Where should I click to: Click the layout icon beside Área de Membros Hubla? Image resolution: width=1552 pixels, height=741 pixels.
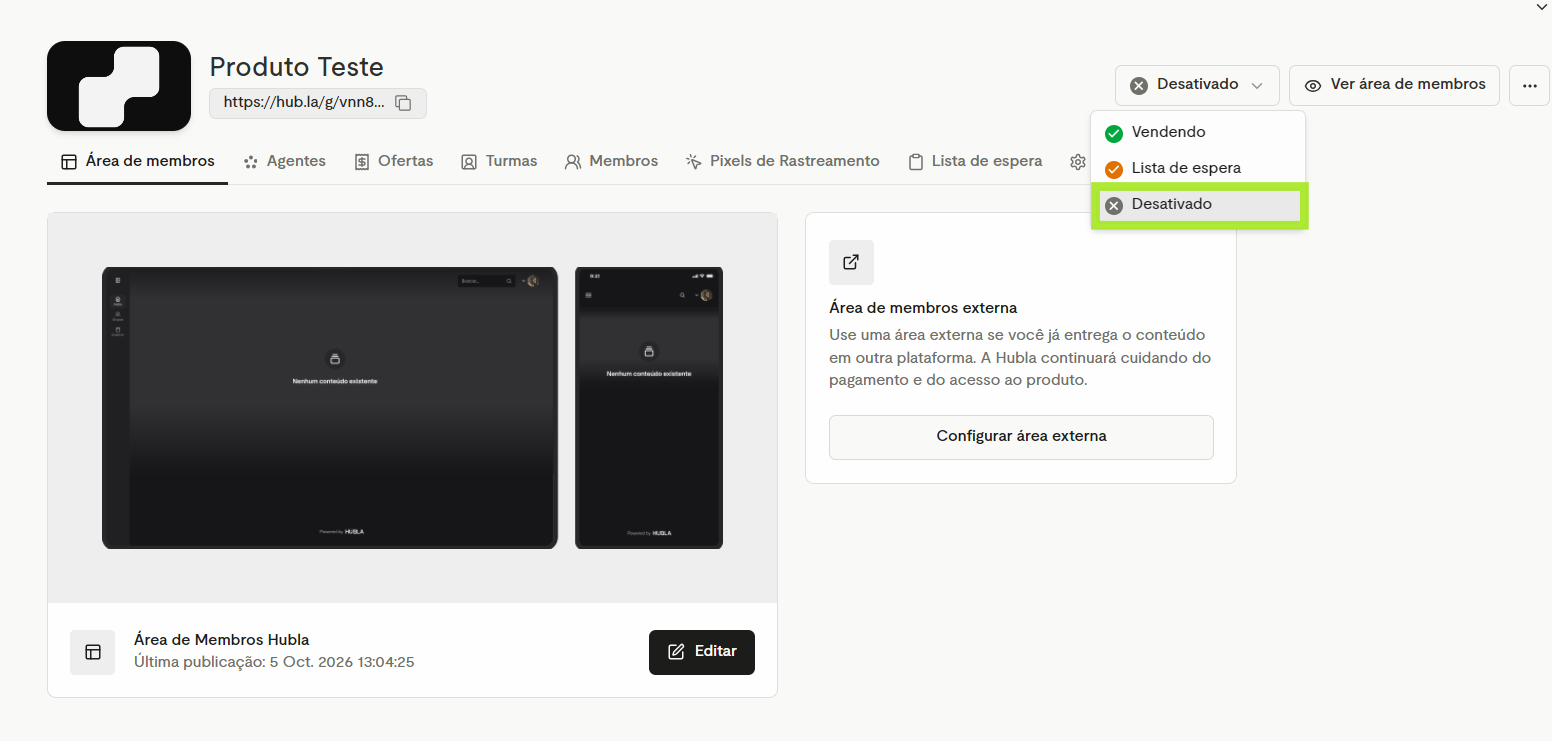coord(93,652)
